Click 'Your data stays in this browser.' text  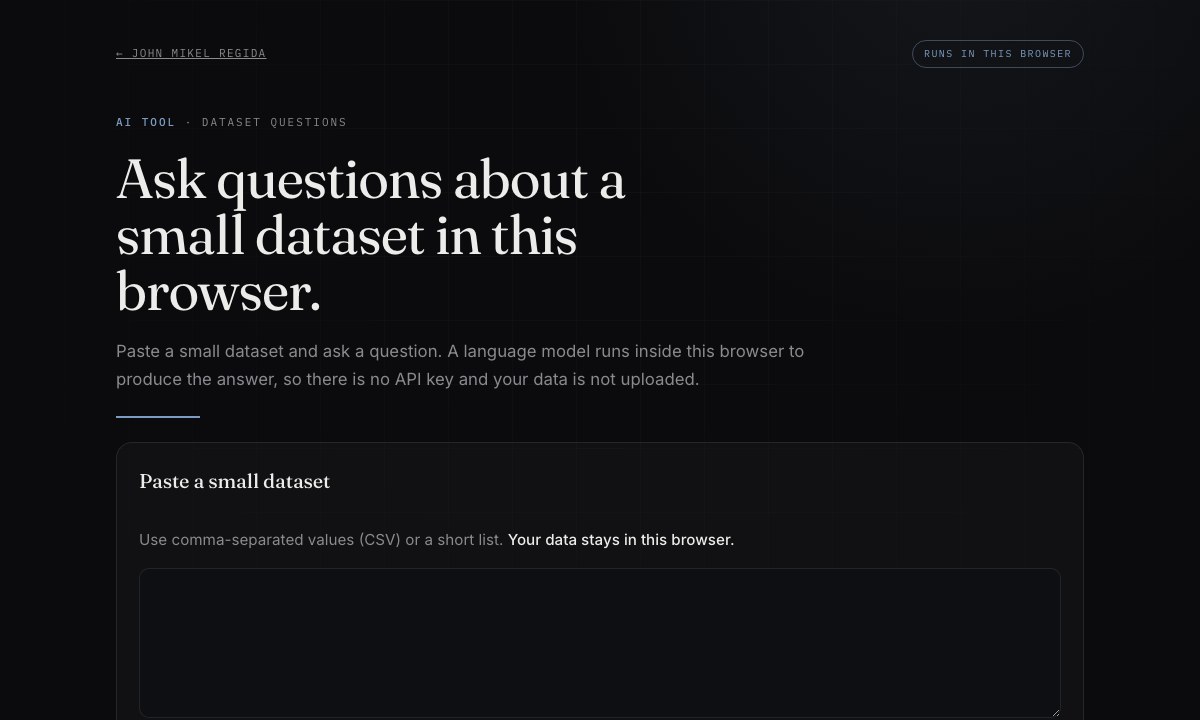pos(621,540)
